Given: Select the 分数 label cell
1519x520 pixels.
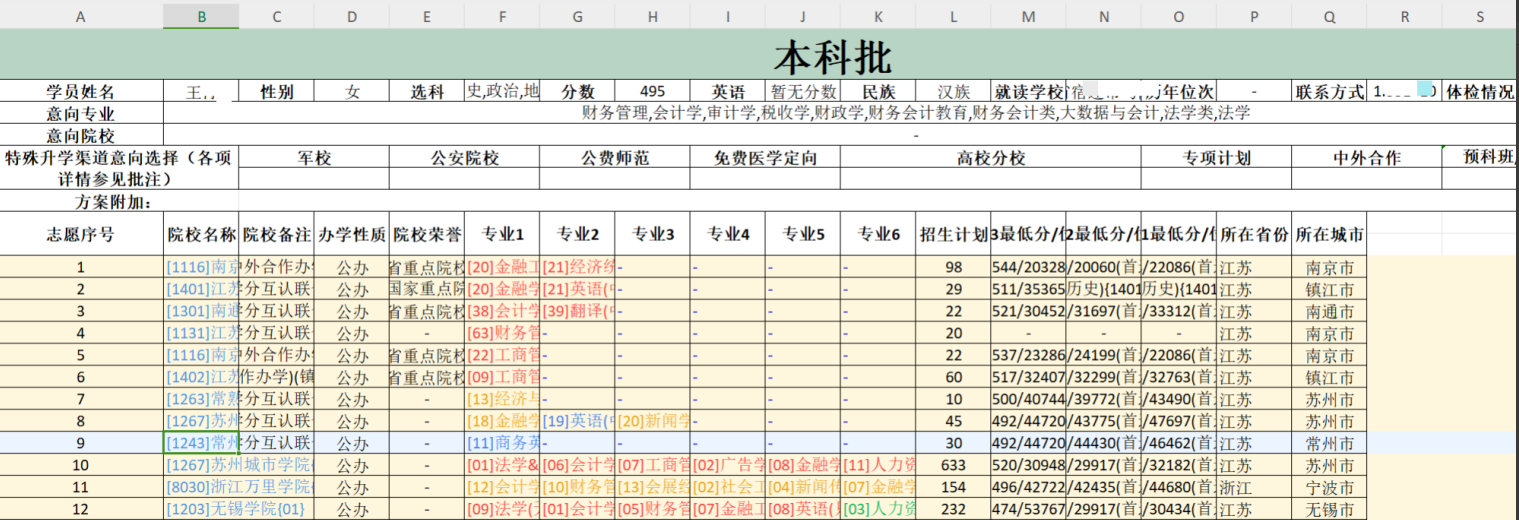Looking at the screenshot, I should [577, 91].
